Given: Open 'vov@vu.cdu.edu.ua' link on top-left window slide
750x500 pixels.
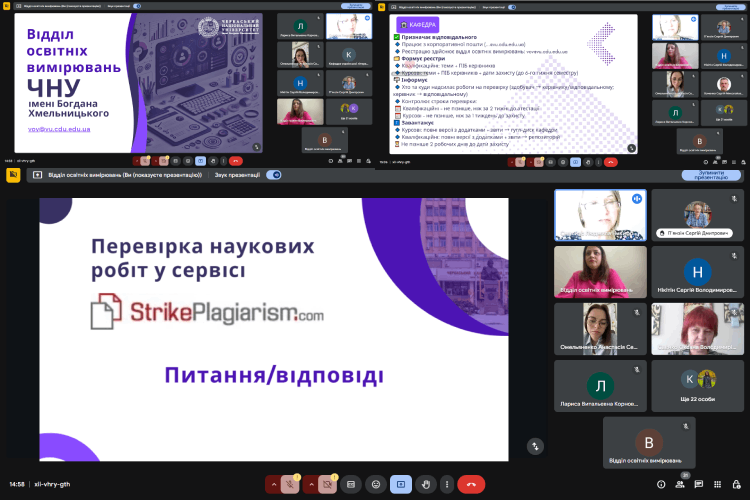Looking at the screenshot, I should tap(59, 129).
